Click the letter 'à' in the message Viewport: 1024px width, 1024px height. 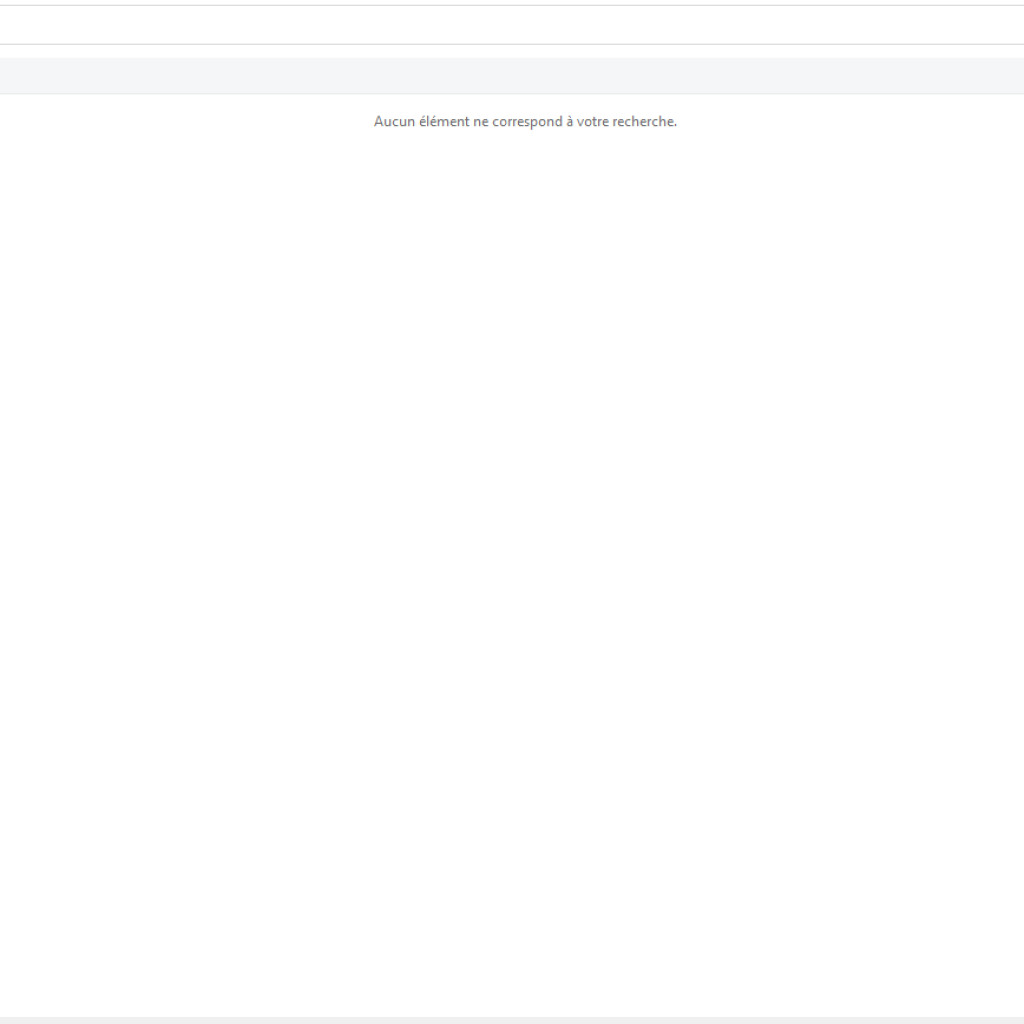coord(569,122)
